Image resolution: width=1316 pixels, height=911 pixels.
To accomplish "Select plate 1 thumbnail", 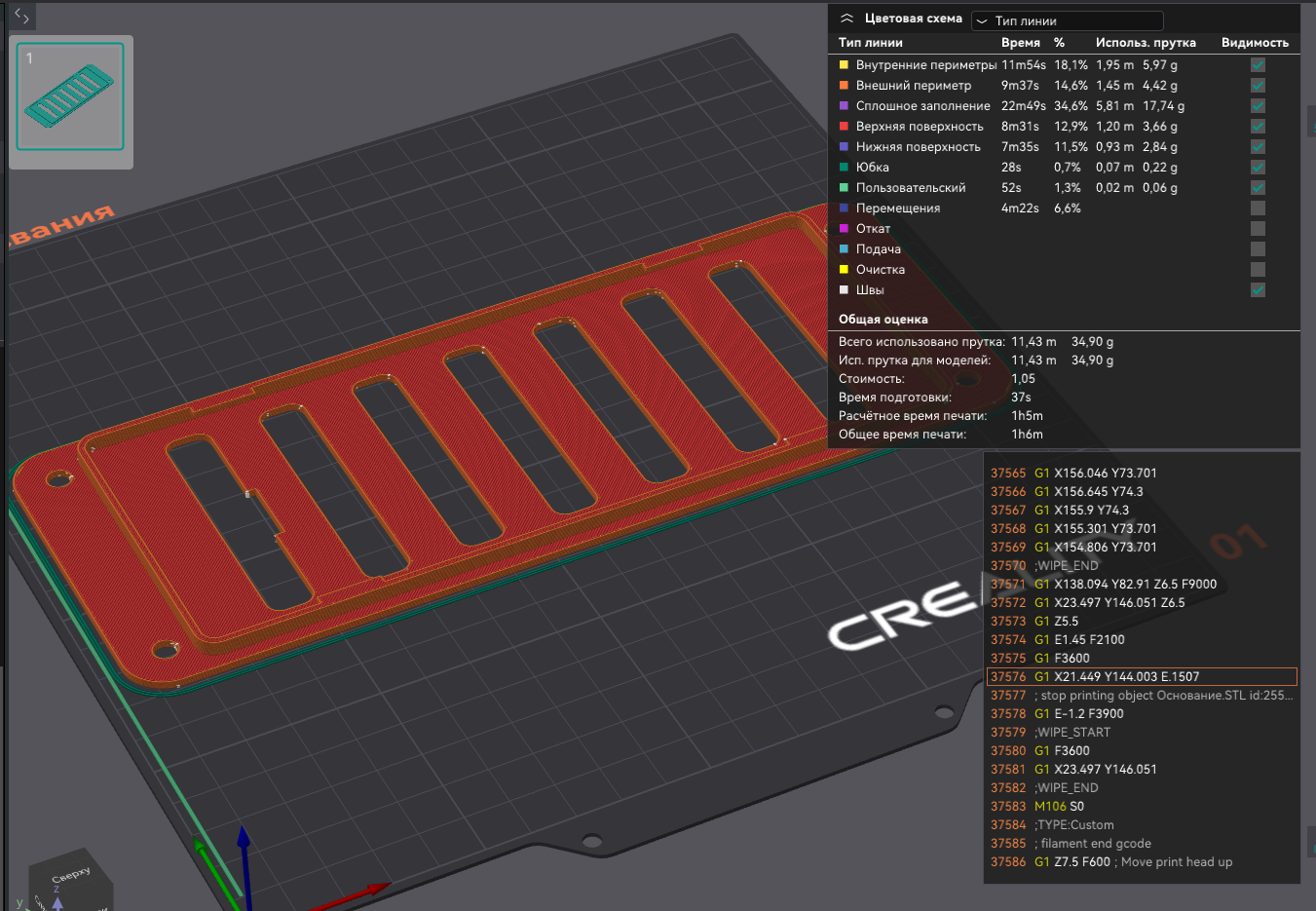I will [70, 96].
